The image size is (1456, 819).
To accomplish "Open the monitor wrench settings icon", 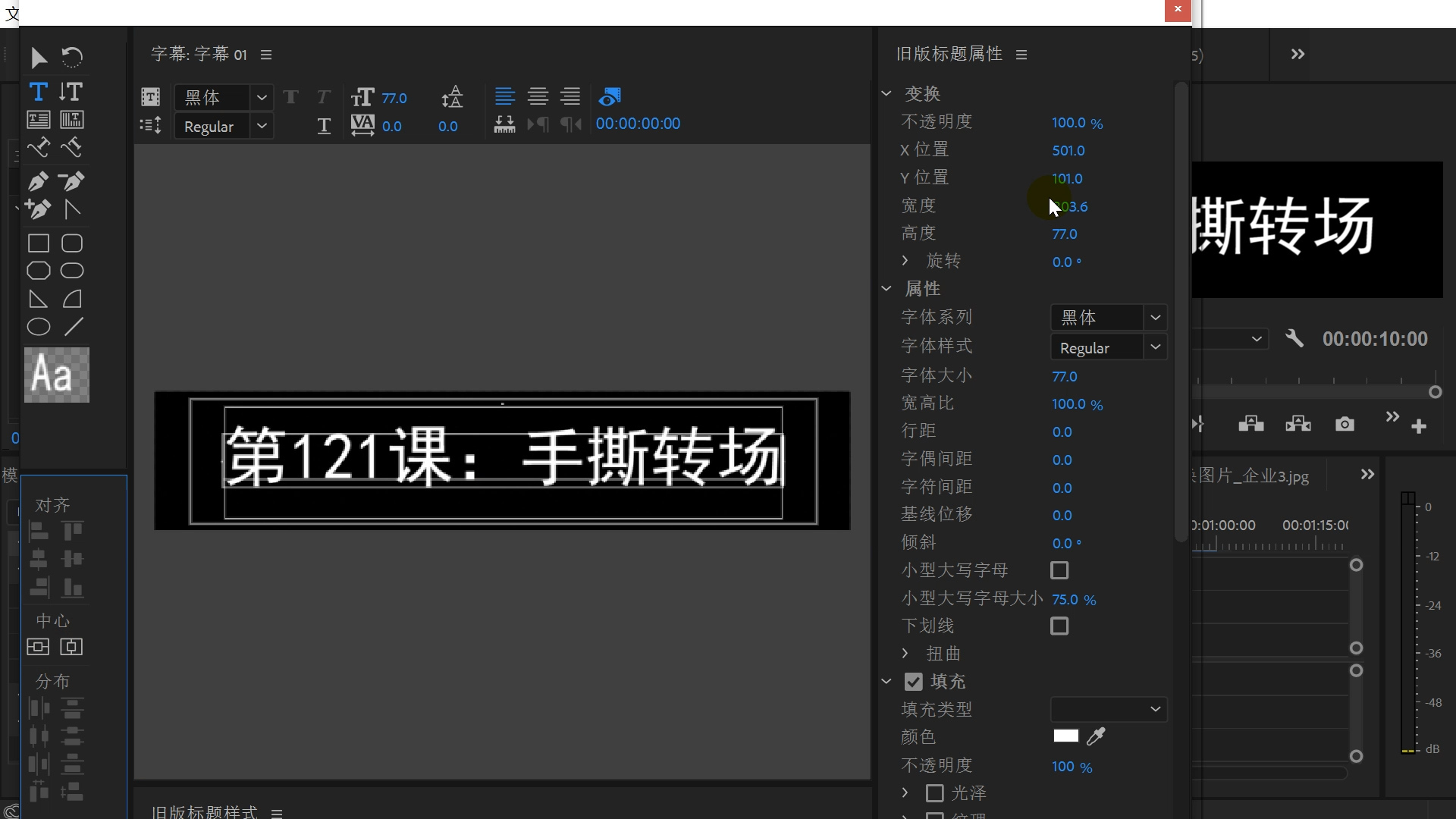I will click(1295, 338).
